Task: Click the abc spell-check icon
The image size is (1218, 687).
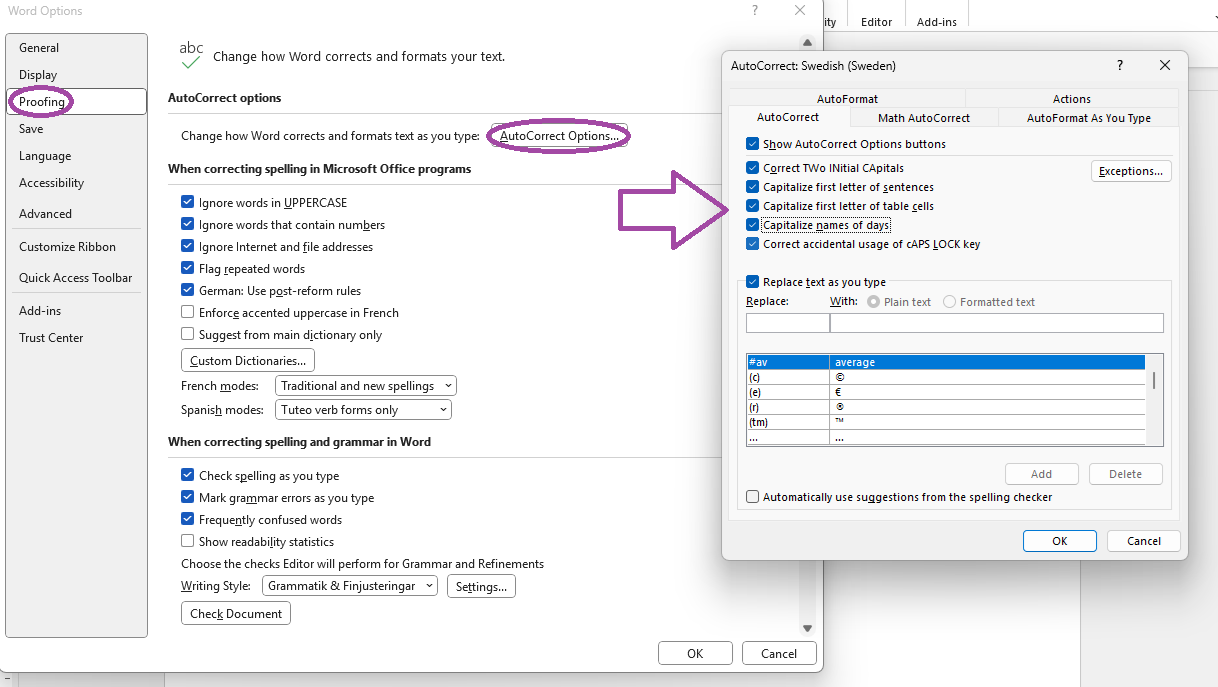Action: coord(190,50)
